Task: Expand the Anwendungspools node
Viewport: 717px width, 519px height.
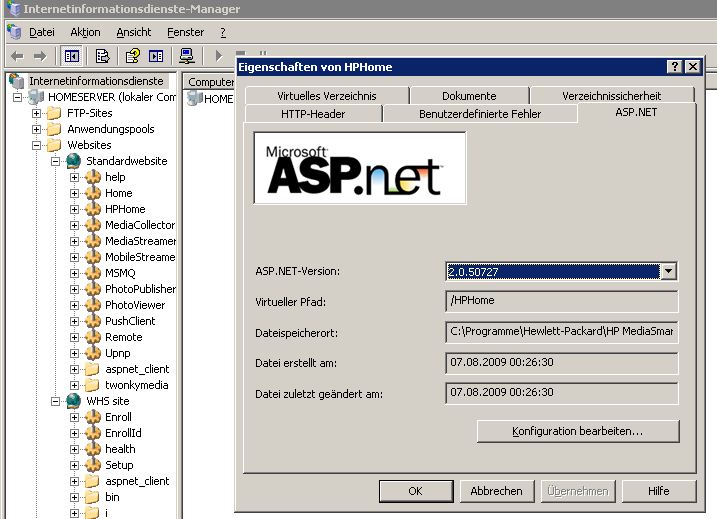Action: pyautogui.click(x=36, y=129)
